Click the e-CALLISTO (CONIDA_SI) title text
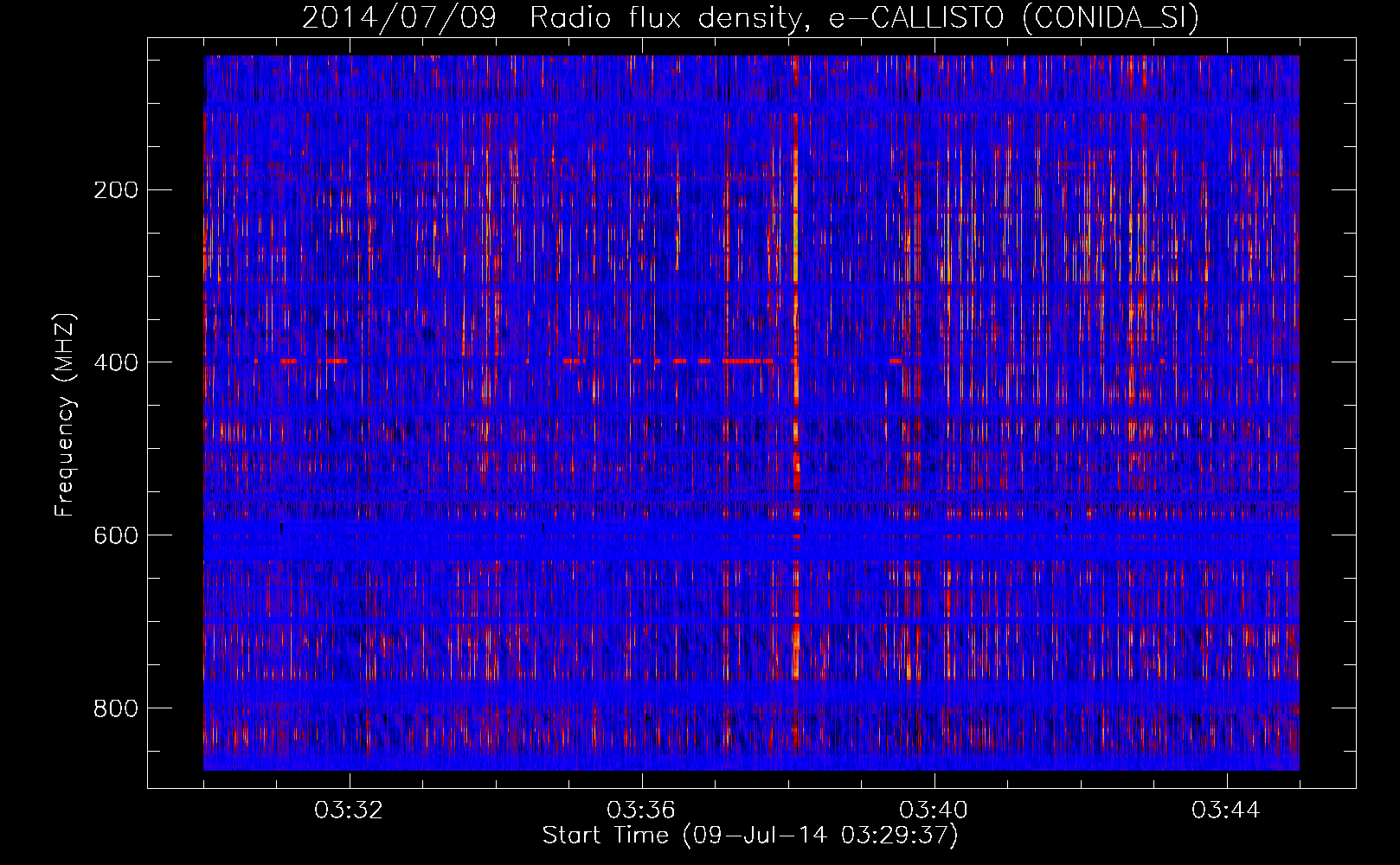This screenshot has width=1400, height=865. (1014, 17)
